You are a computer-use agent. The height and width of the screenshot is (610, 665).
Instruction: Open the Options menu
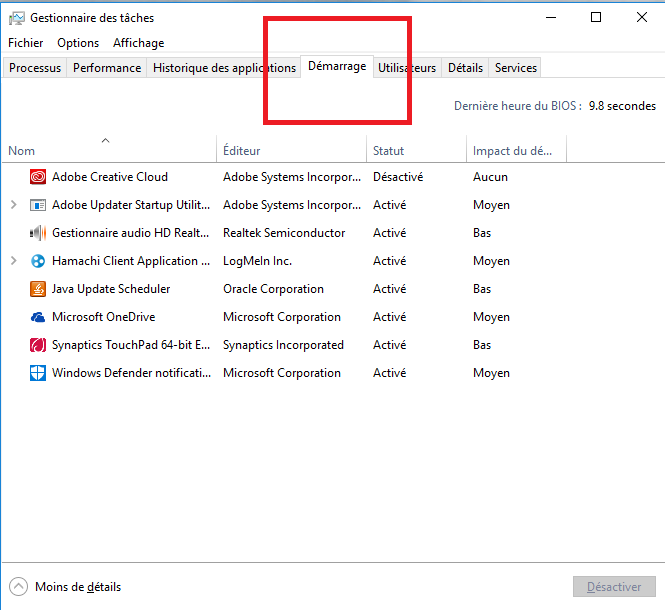click(x=78, y=43)
